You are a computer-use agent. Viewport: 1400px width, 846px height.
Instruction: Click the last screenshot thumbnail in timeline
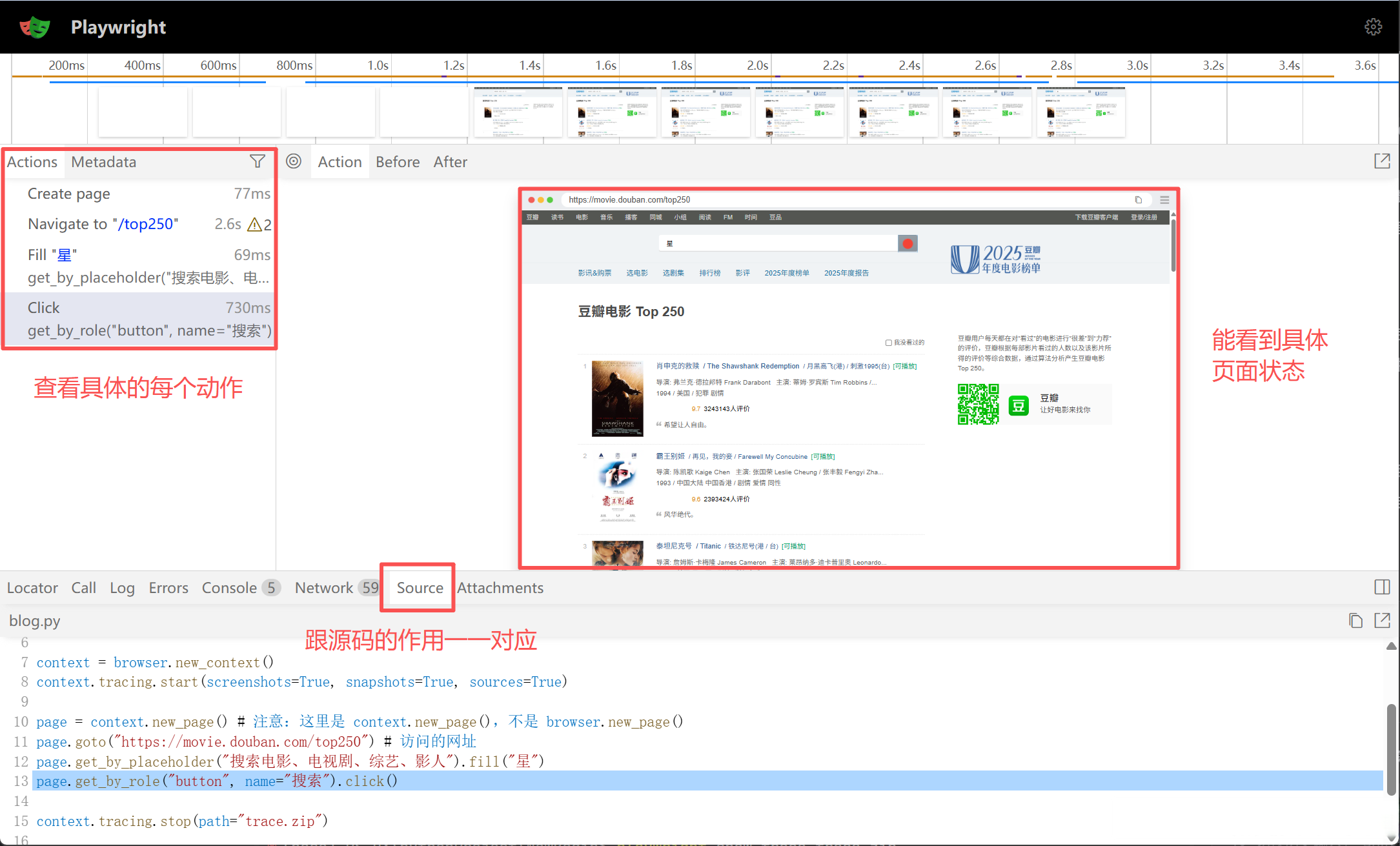(x=1080, y=112)
